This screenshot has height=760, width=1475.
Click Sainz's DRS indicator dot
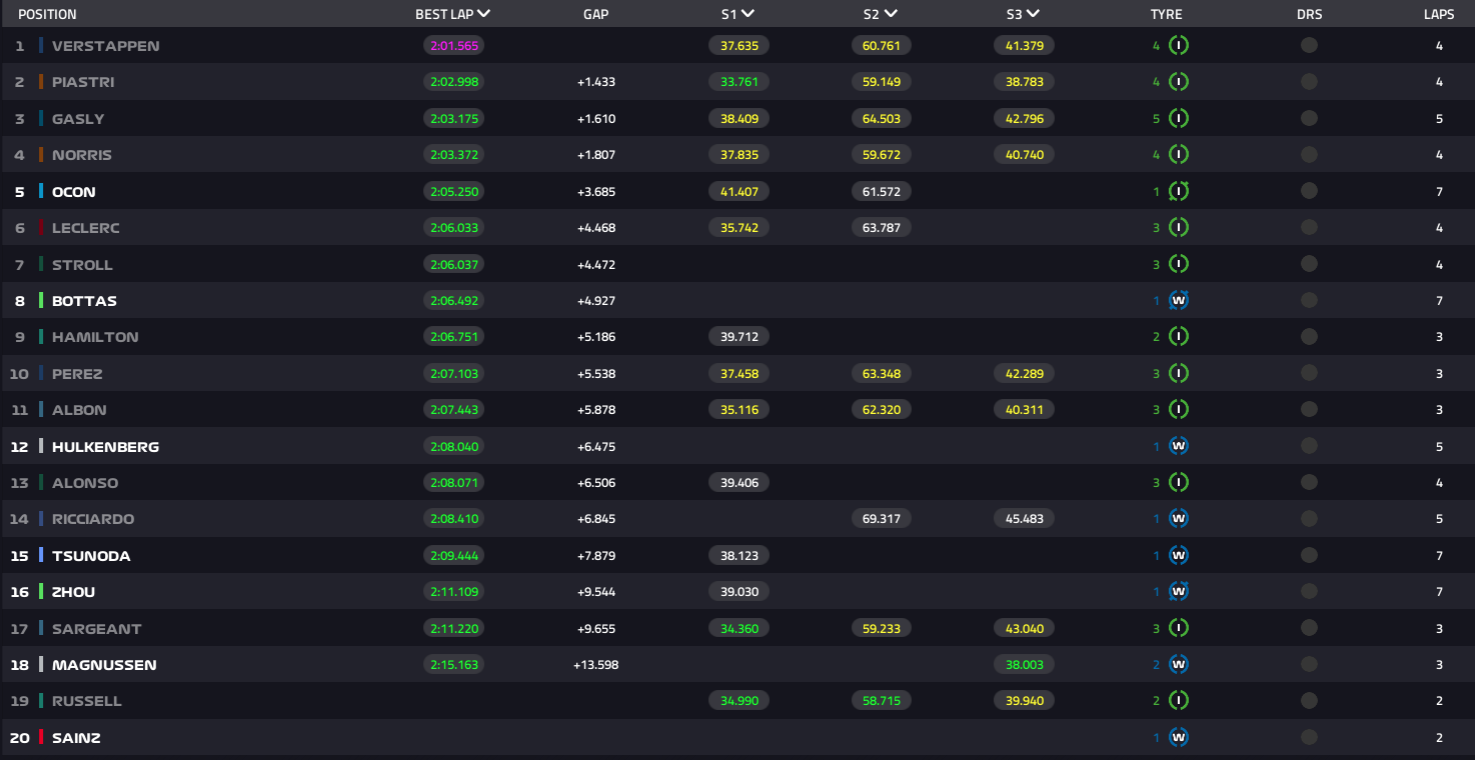1309,738
